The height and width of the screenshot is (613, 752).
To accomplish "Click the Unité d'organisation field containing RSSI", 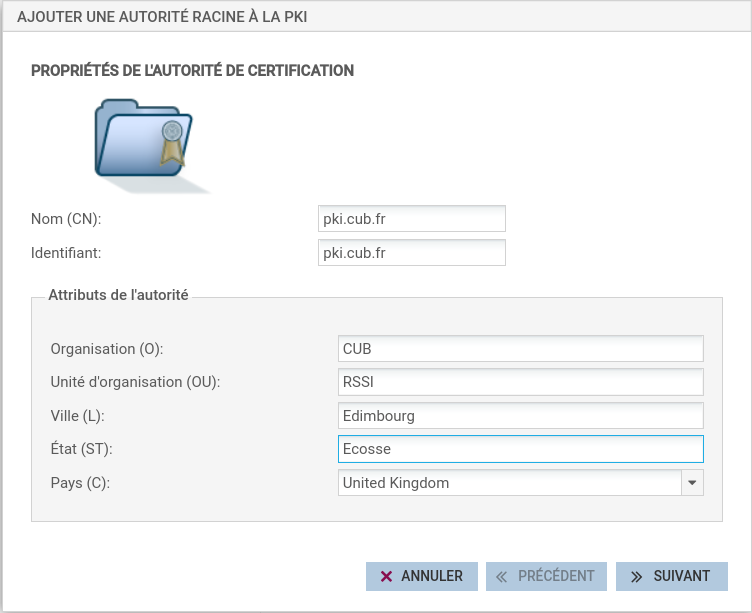I will (520, 382).
